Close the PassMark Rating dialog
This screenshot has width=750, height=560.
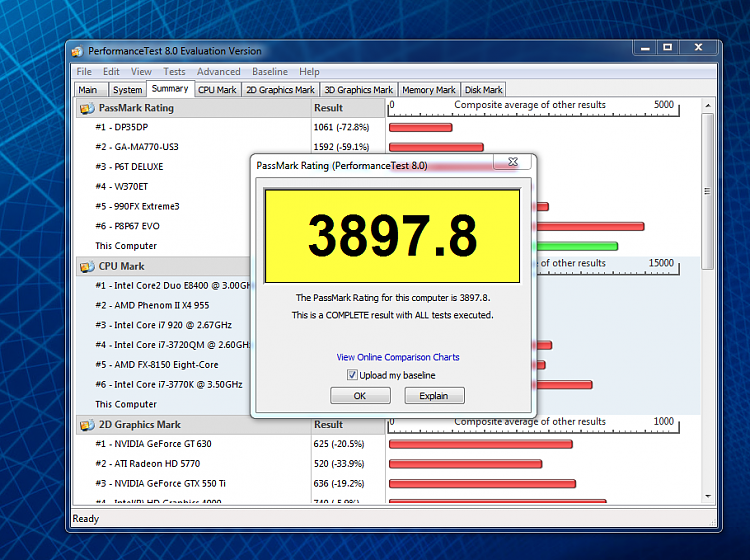513,162
